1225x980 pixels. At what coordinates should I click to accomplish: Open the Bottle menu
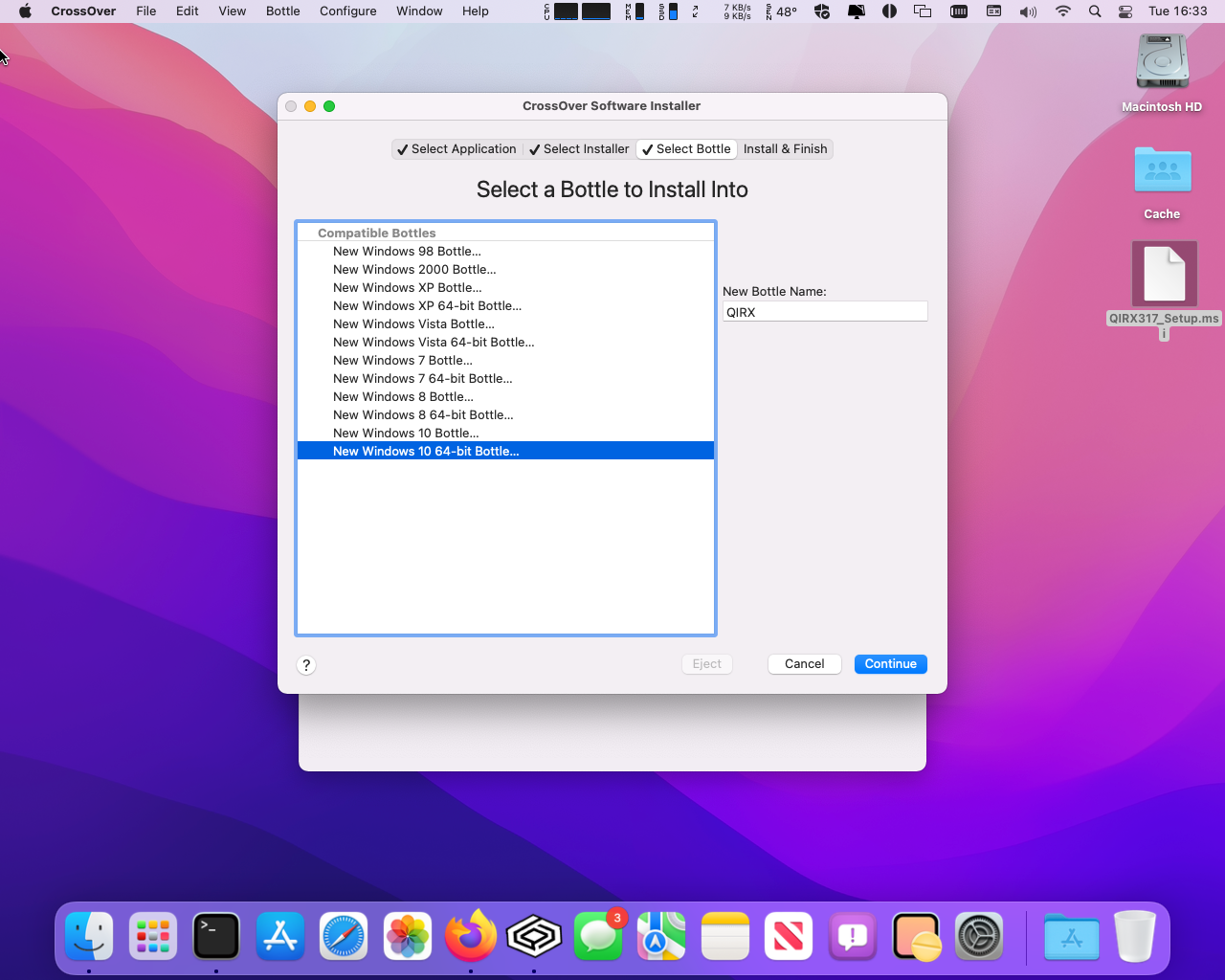coord(283,11)
